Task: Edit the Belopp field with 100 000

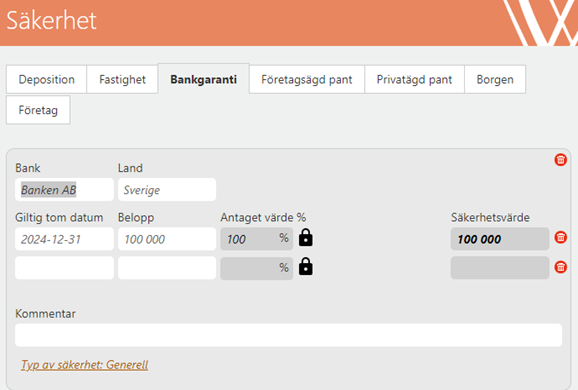Action: coord(167,239)
